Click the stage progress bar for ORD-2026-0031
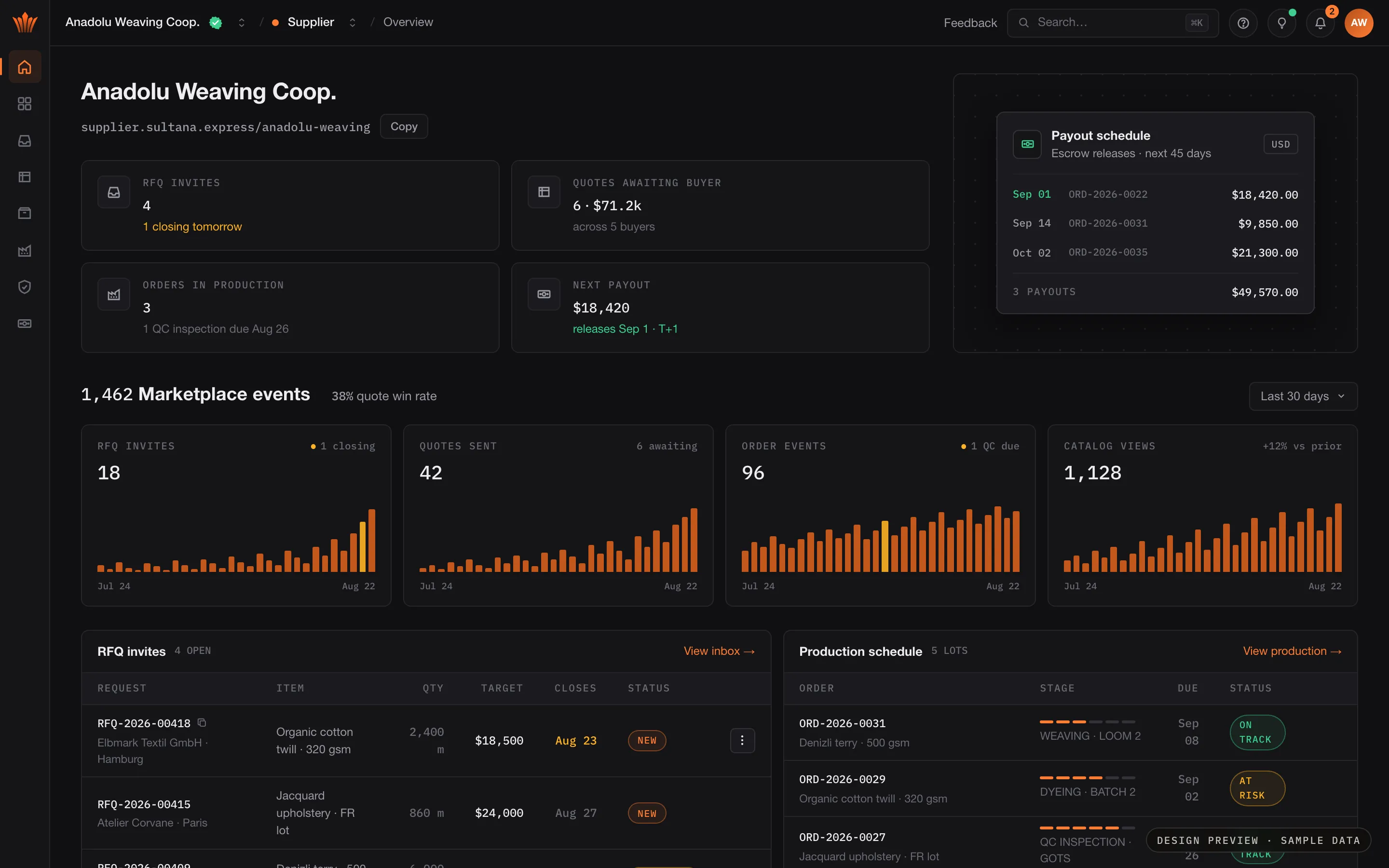The image size is (1389, 868). pyautogui.click(x=1087, y=721)
